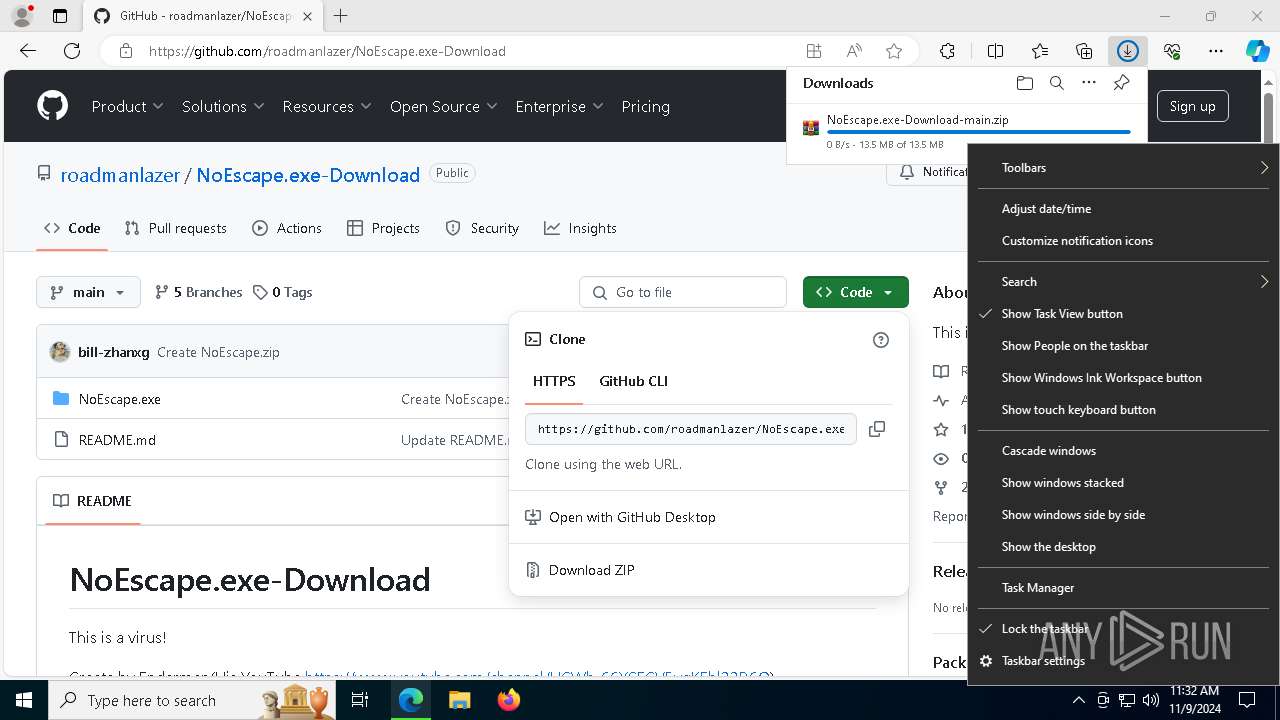The height and width of the screenshot is (720, 1280).
Task: Open the Insights tab
Action: [x=580, y=228]
